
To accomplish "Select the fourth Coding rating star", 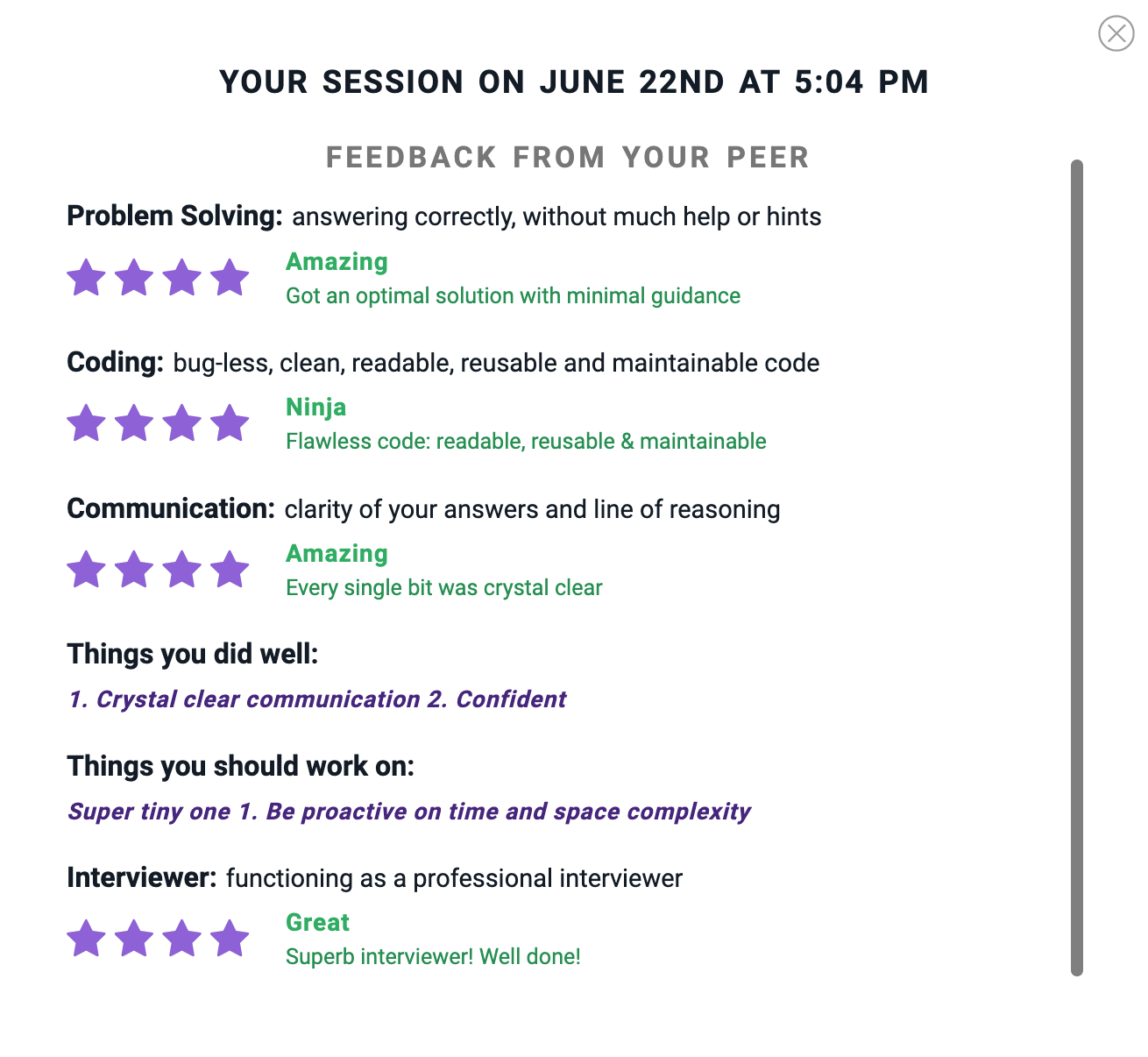I will tap(230, 423).
